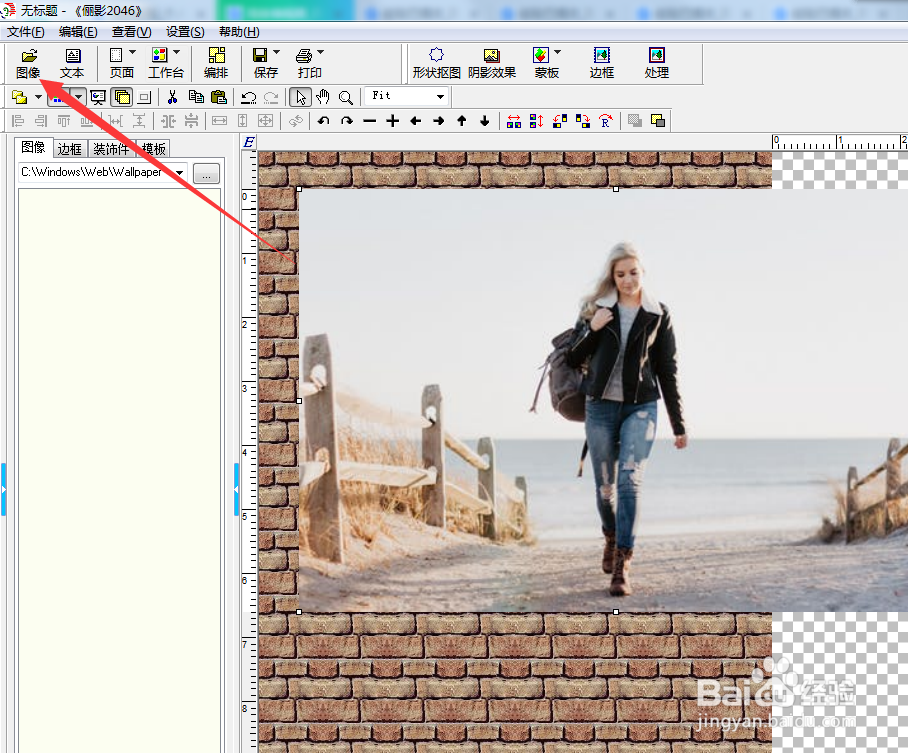Flip horizontally with red horizontal arrows icon
The width and height of the screenshot is (908, 753).
pyautogui.click(x=514, y=120)
